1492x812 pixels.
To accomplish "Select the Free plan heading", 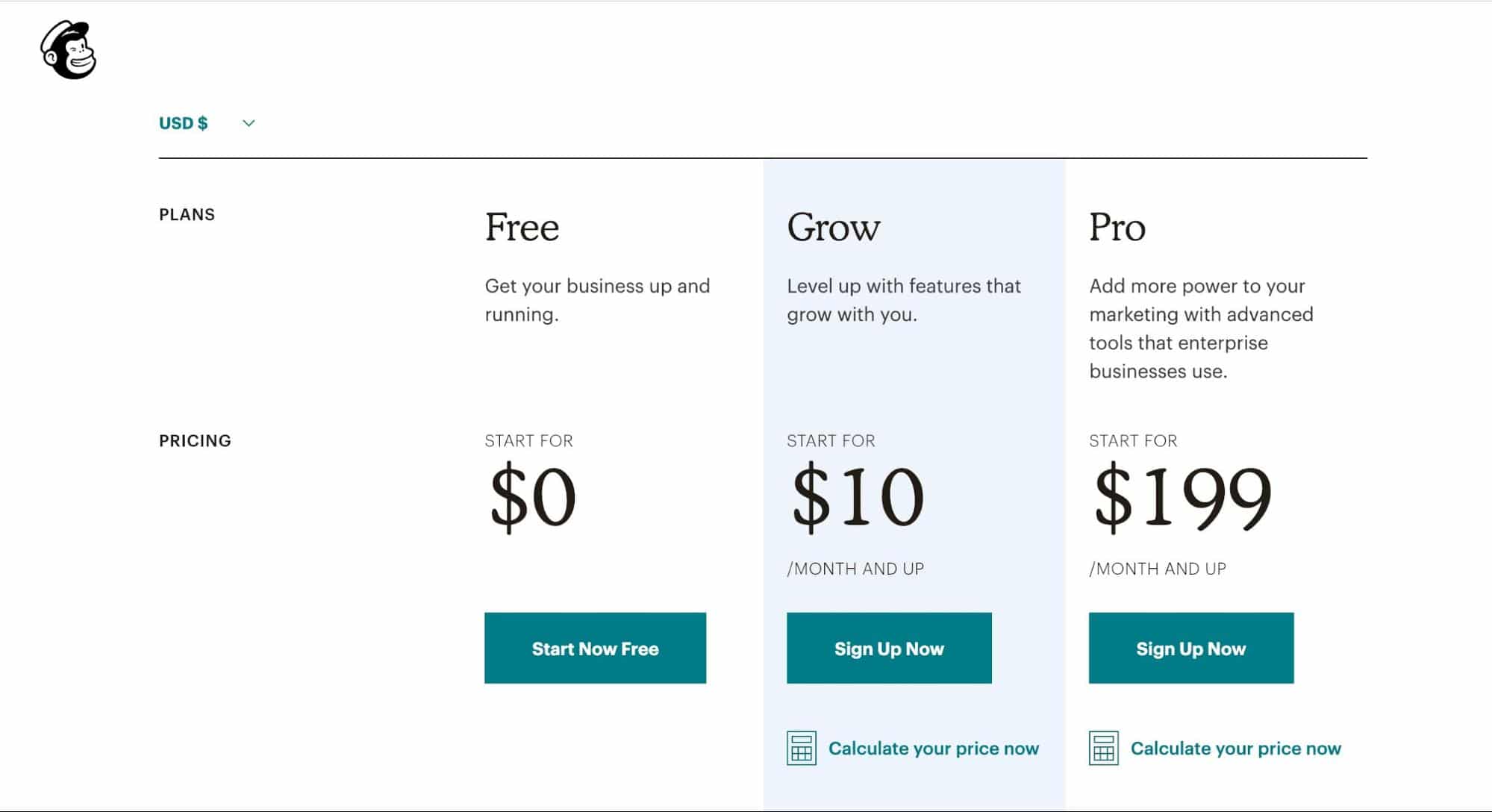I will click(x=522, y=227).
